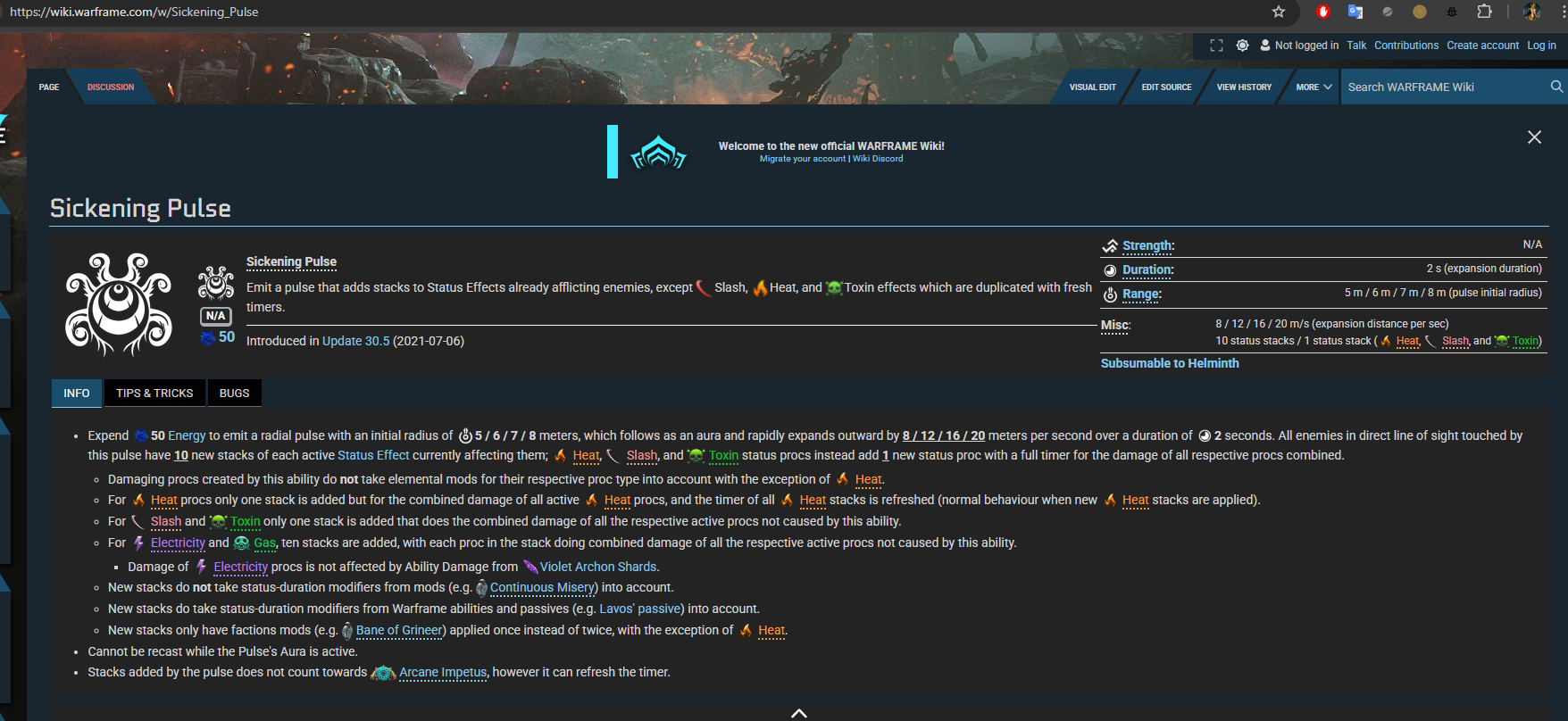The width and height of the screenshot is (1568, 721).
Task: Bookmark this page with the star icon
Action: coord(1279,12)
